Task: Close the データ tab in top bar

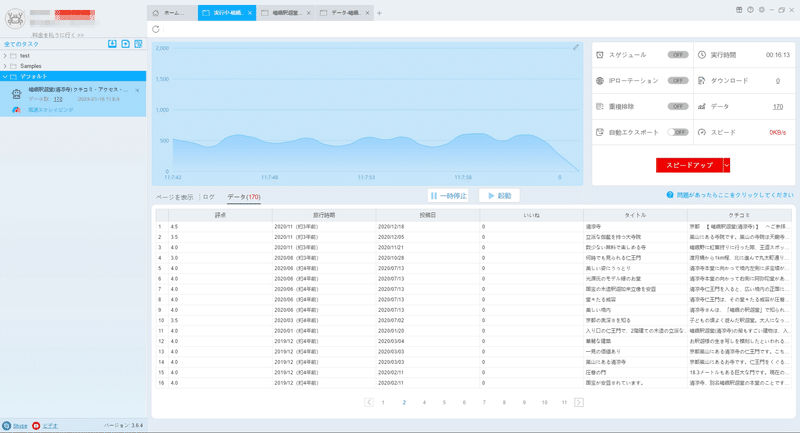Action: click(367, 13)
